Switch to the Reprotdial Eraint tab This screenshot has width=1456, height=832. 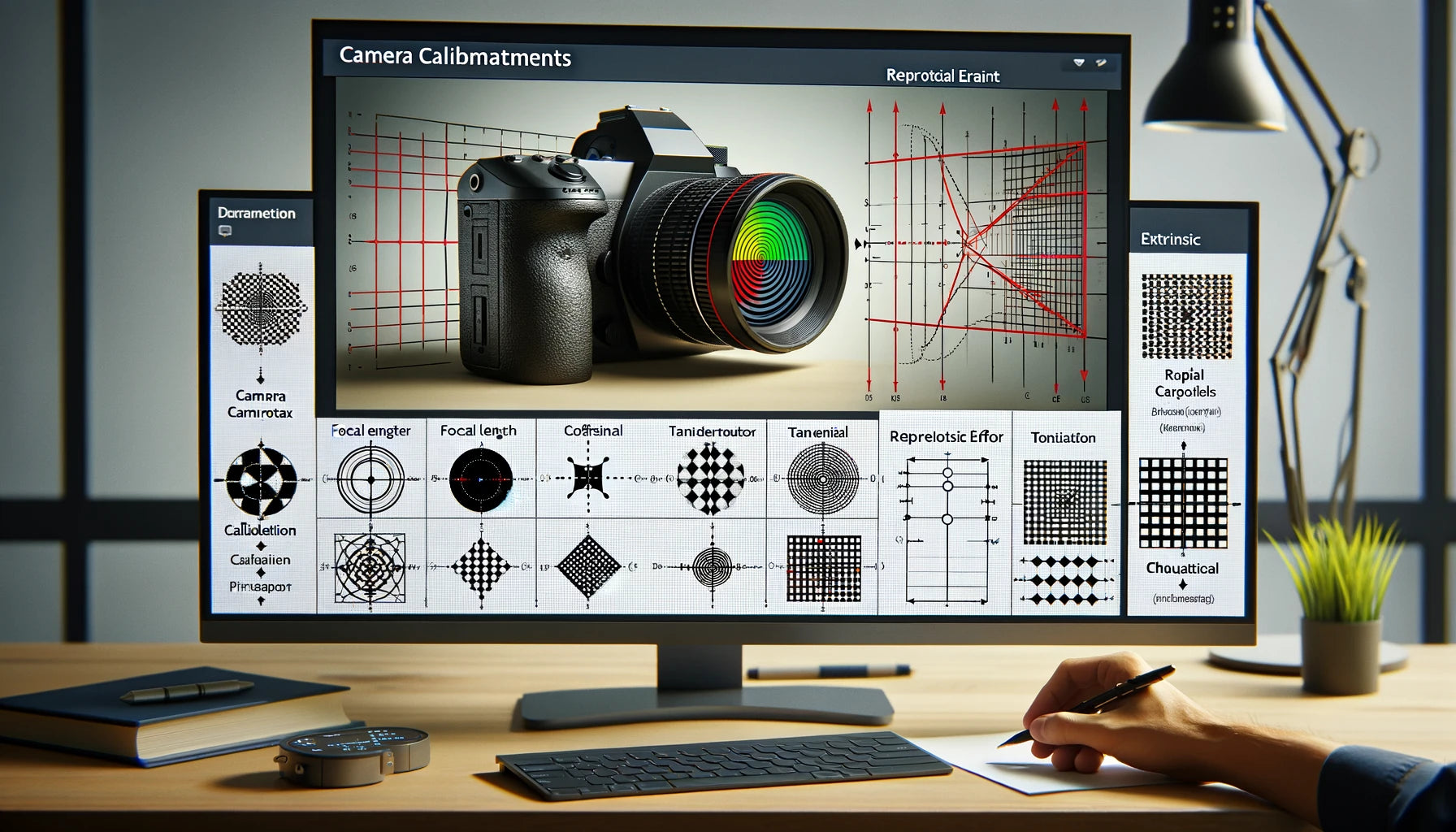pos(942,76)
